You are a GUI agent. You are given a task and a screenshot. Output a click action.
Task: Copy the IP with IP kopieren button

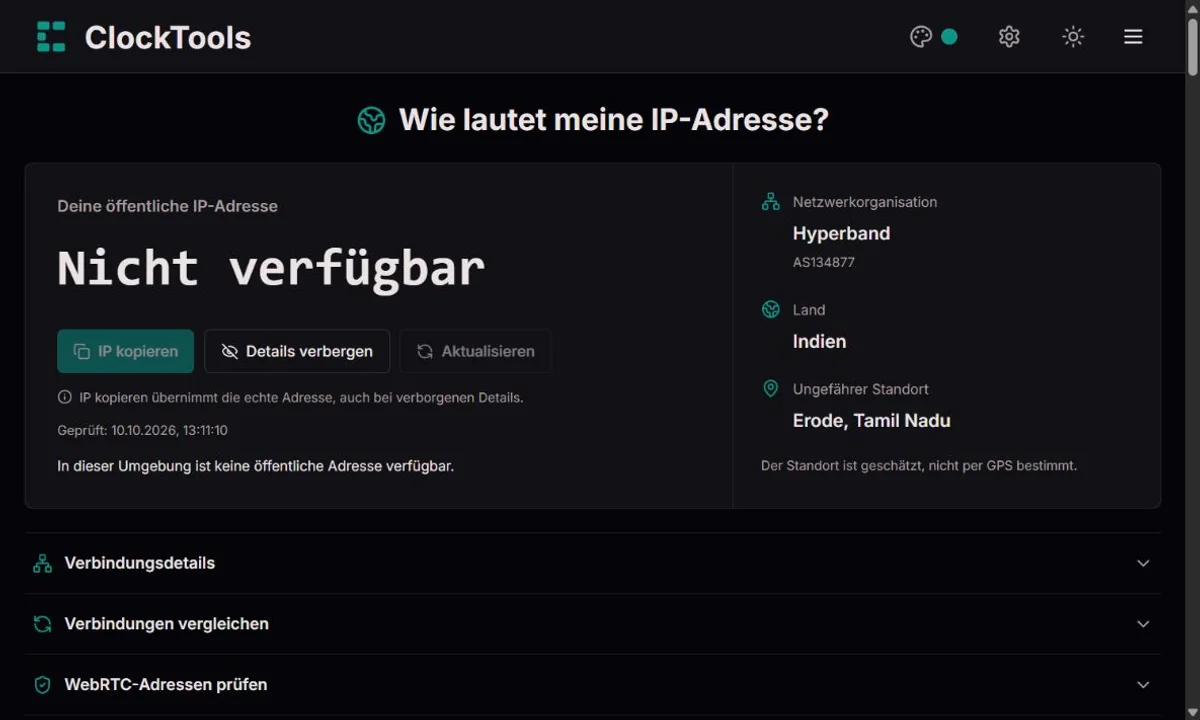click(x=126, y=351)
